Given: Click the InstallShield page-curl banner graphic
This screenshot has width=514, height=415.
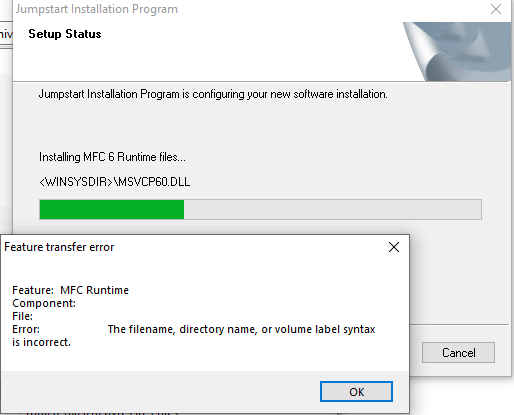Looking at the screenshot, I should 457,52.
